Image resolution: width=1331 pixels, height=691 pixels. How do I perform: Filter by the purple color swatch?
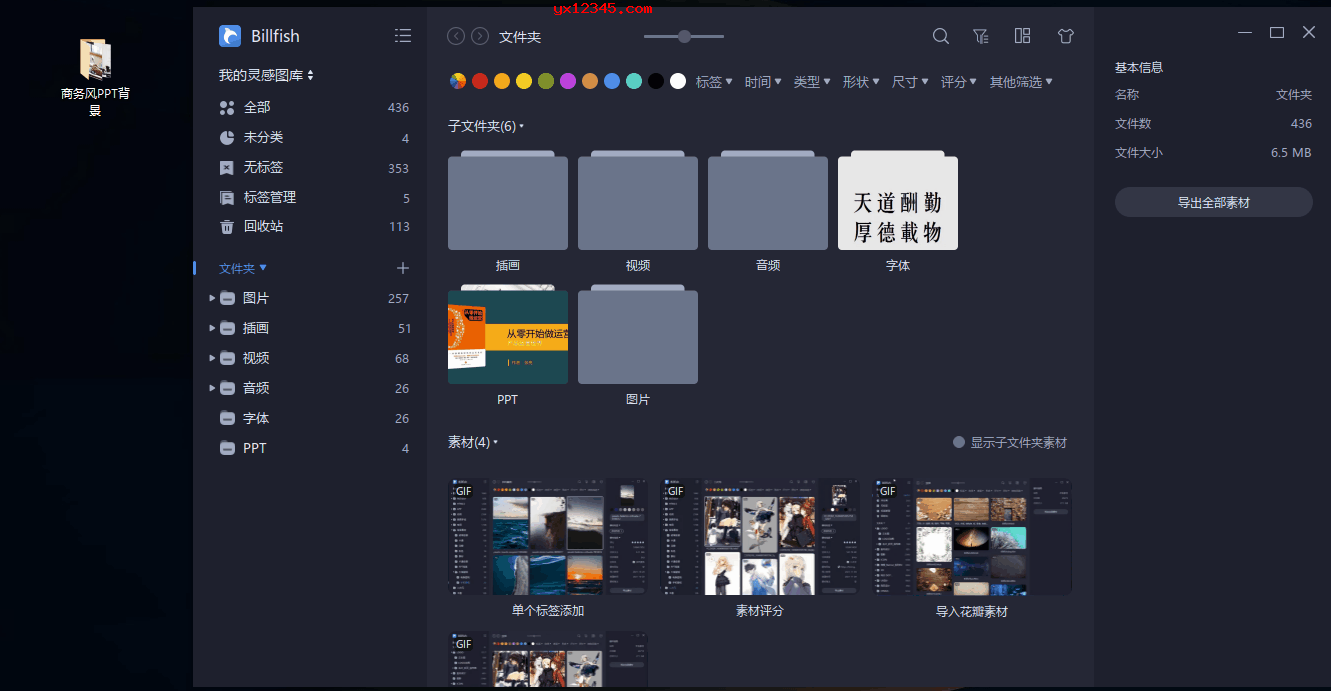coord(568,82)
